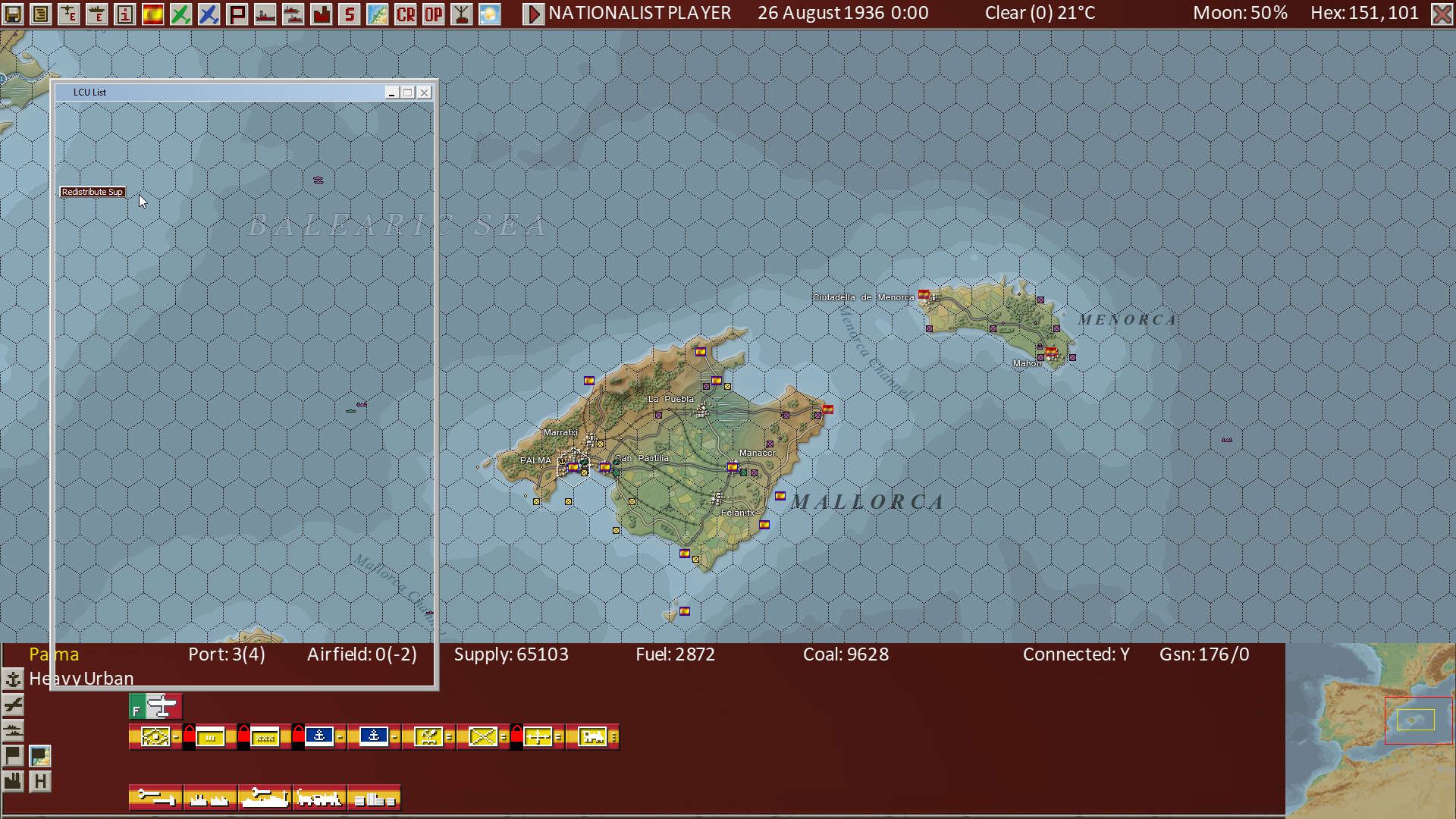Open the operations screen via the OP icon
This screenshot has width=1456, height=819.
433,13
